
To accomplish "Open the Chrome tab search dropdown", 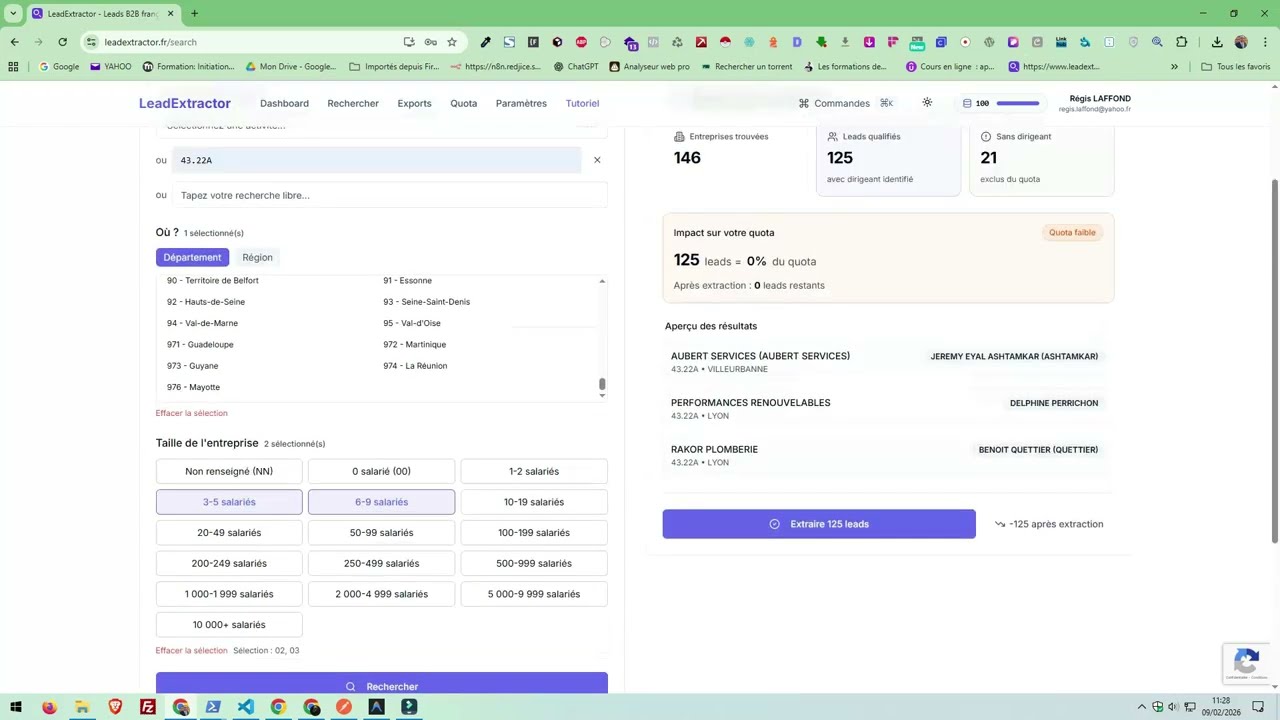I will pyautogui.click(x=13, y=13).
